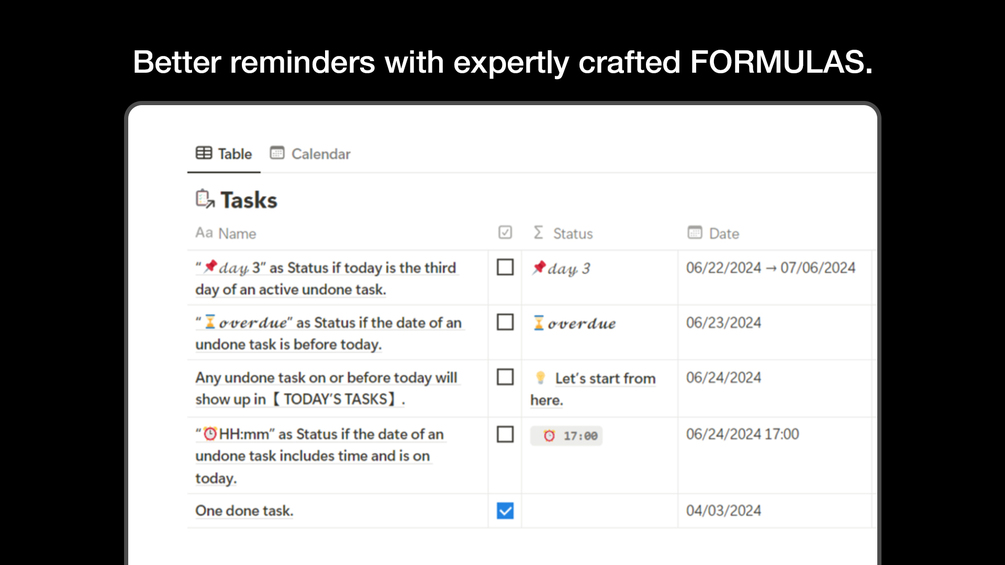Click the sigma formula icon beside Status
The height and width of the screenshot is (565, 1005).
point(538,233)
